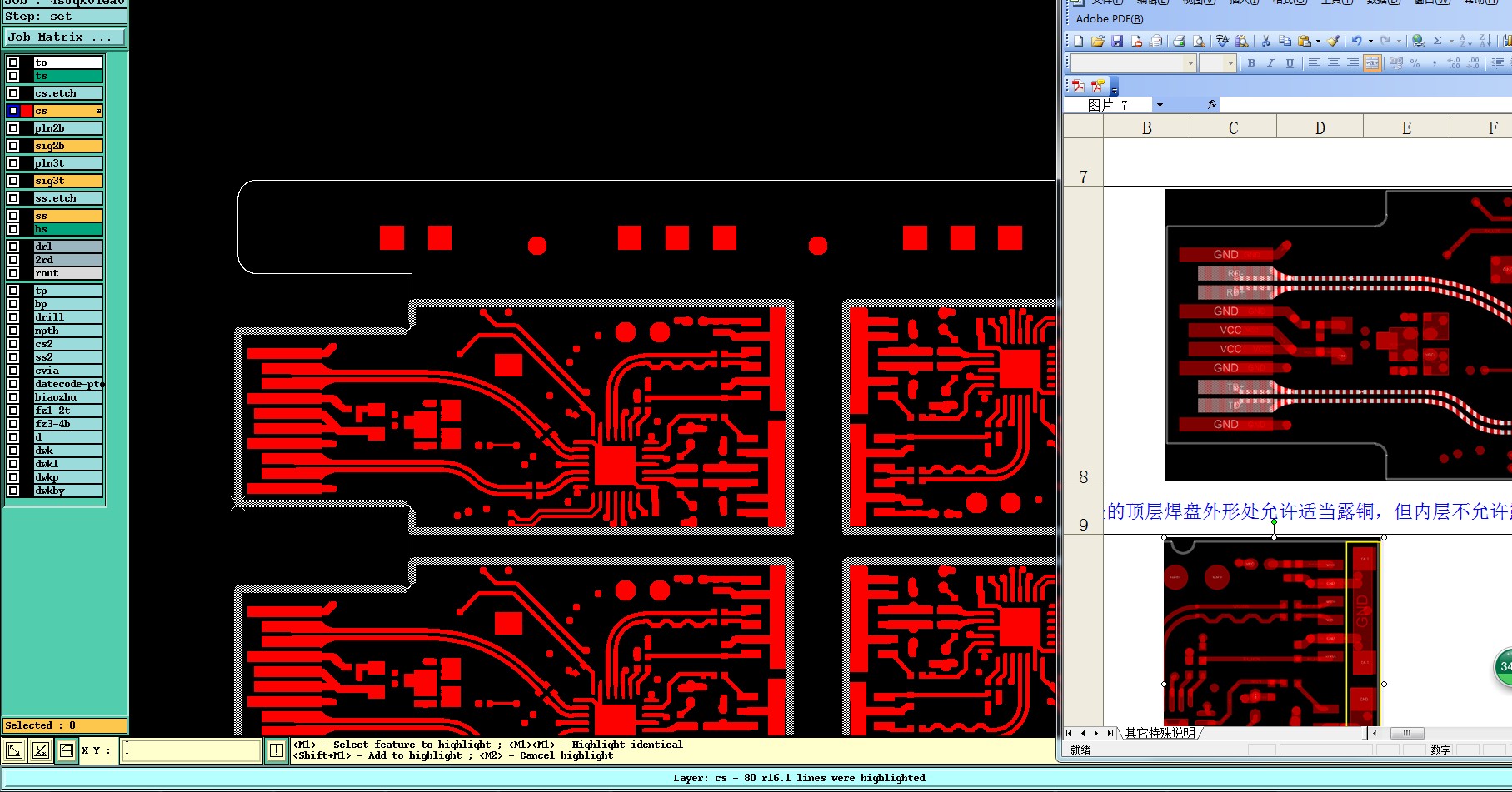Click the Save icon in Excel toolbar

(1117, 41)
